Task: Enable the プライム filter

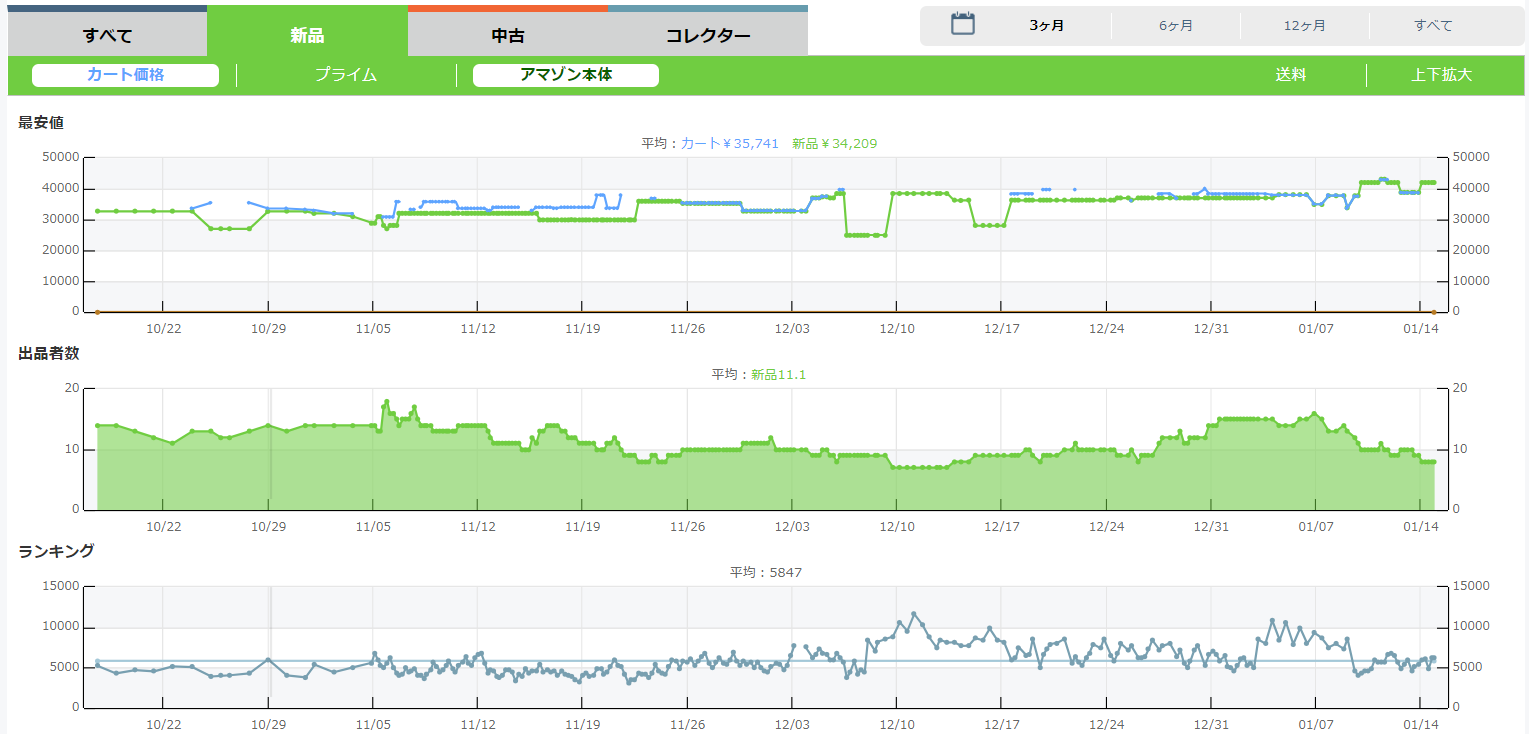Action: (346, 75)
